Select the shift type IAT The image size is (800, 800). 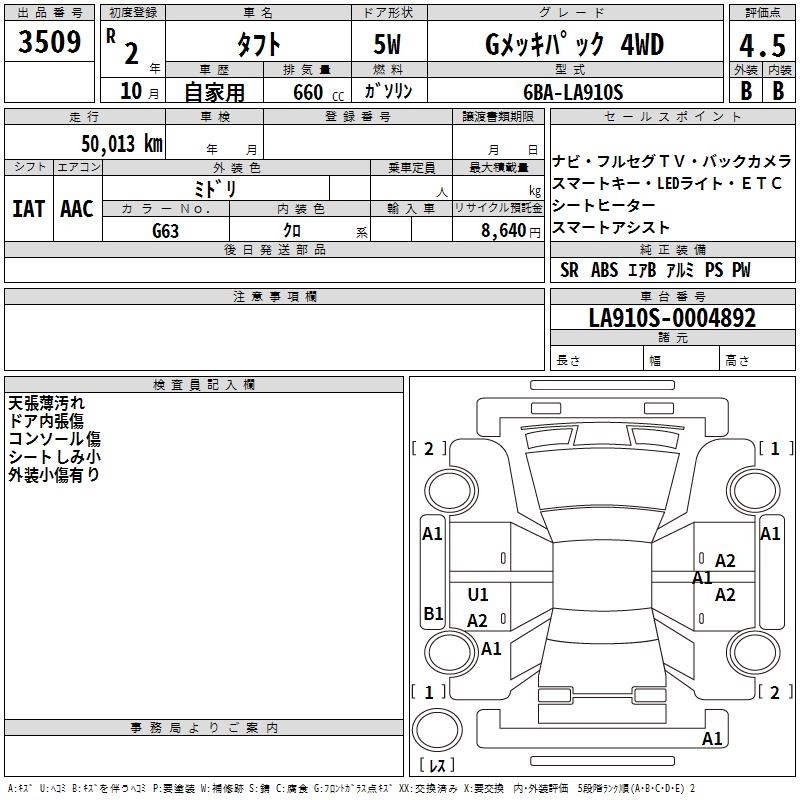click(x=29, y=209)
